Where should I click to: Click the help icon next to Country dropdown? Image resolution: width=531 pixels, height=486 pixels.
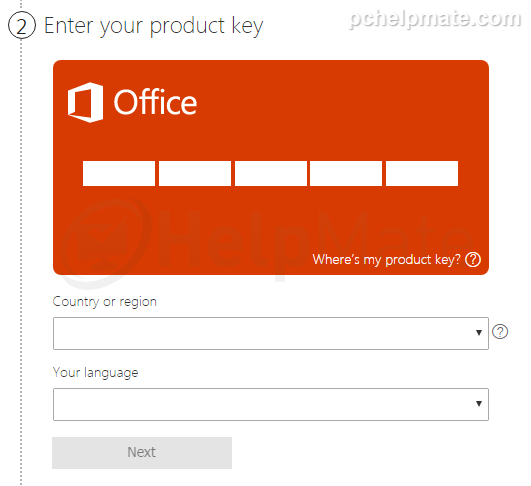(500, 332)
